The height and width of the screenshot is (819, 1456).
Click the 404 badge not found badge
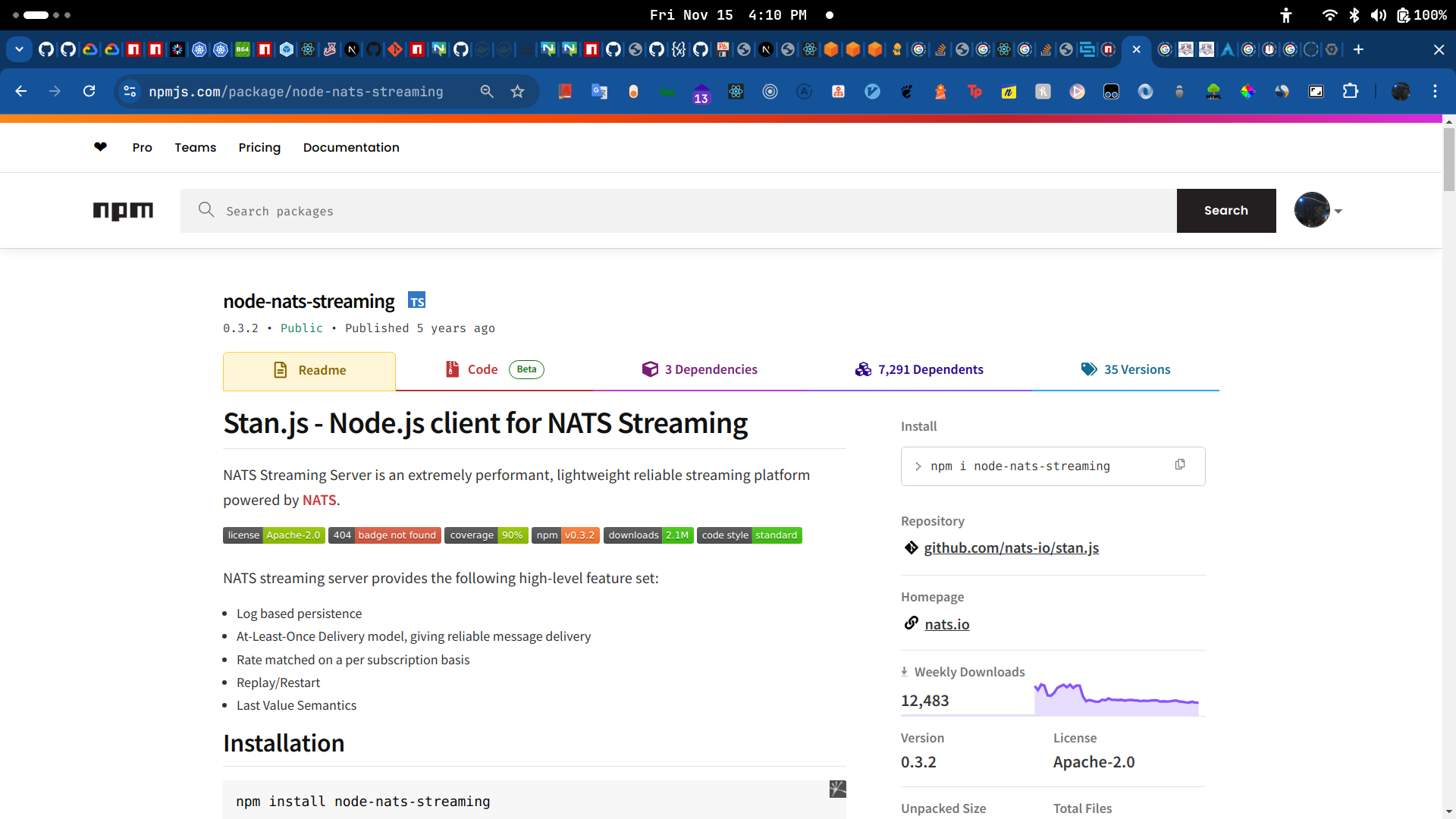click(384, 535)
